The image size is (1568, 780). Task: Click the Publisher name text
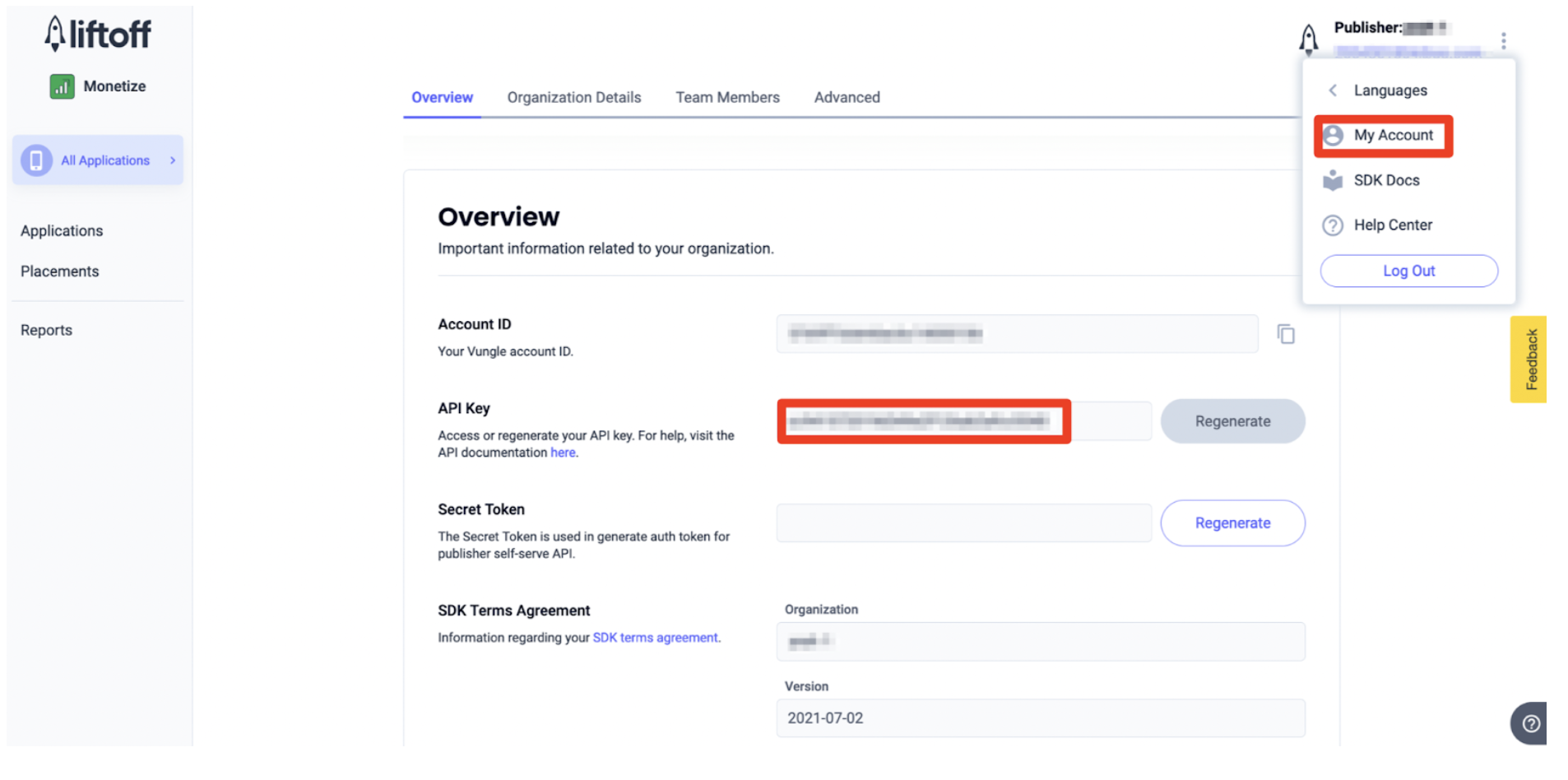pos(1390,28)
